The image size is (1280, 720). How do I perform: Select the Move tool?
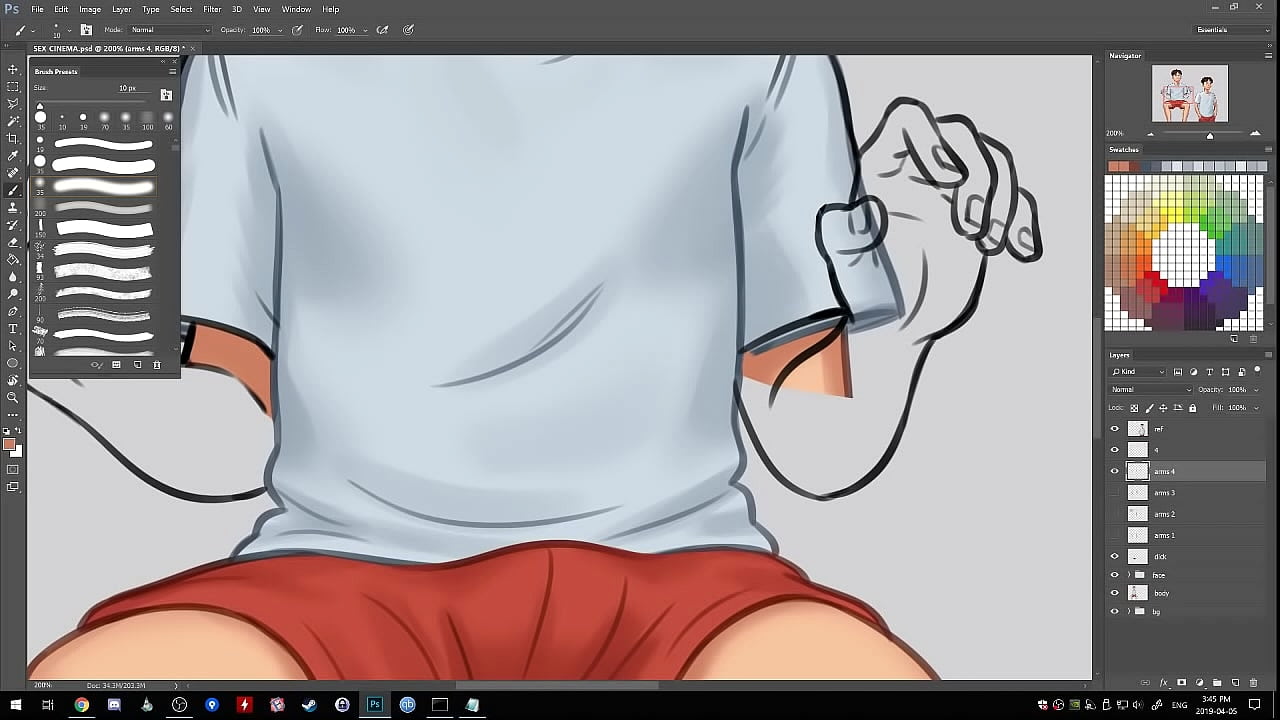tap(13, 69)
